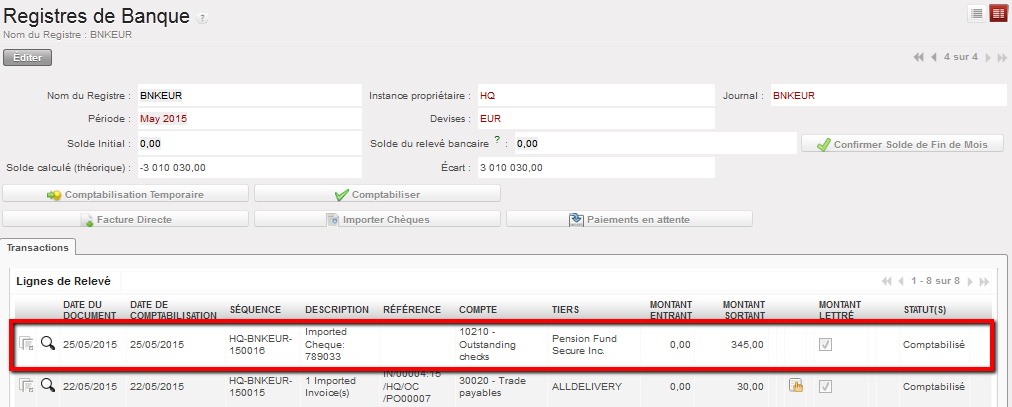
Task: Click hand icon on ALLDELIVERY line
Action: tap(796, 386)
